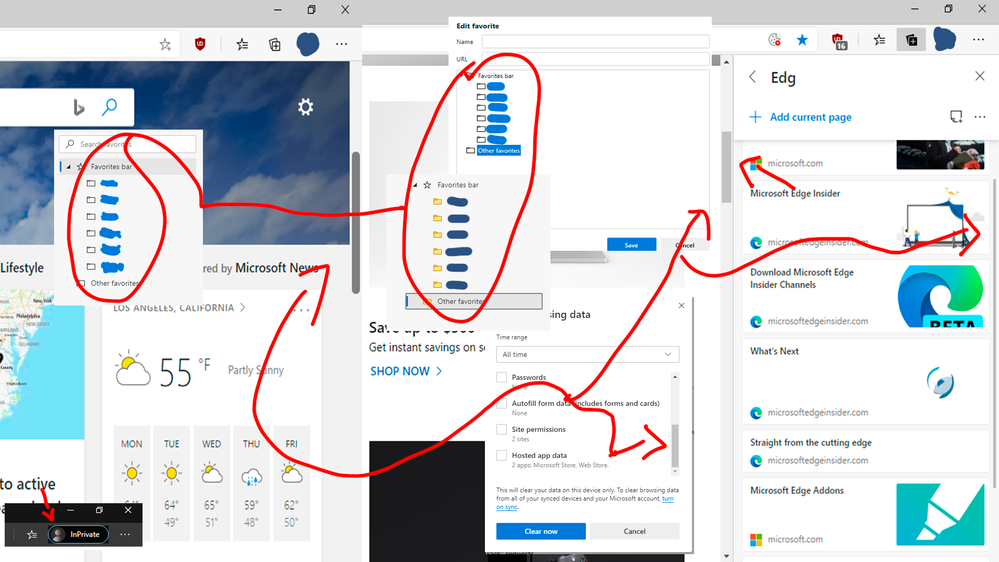Open What's Next collection card
Screen dimensions: 999x562
866,382
